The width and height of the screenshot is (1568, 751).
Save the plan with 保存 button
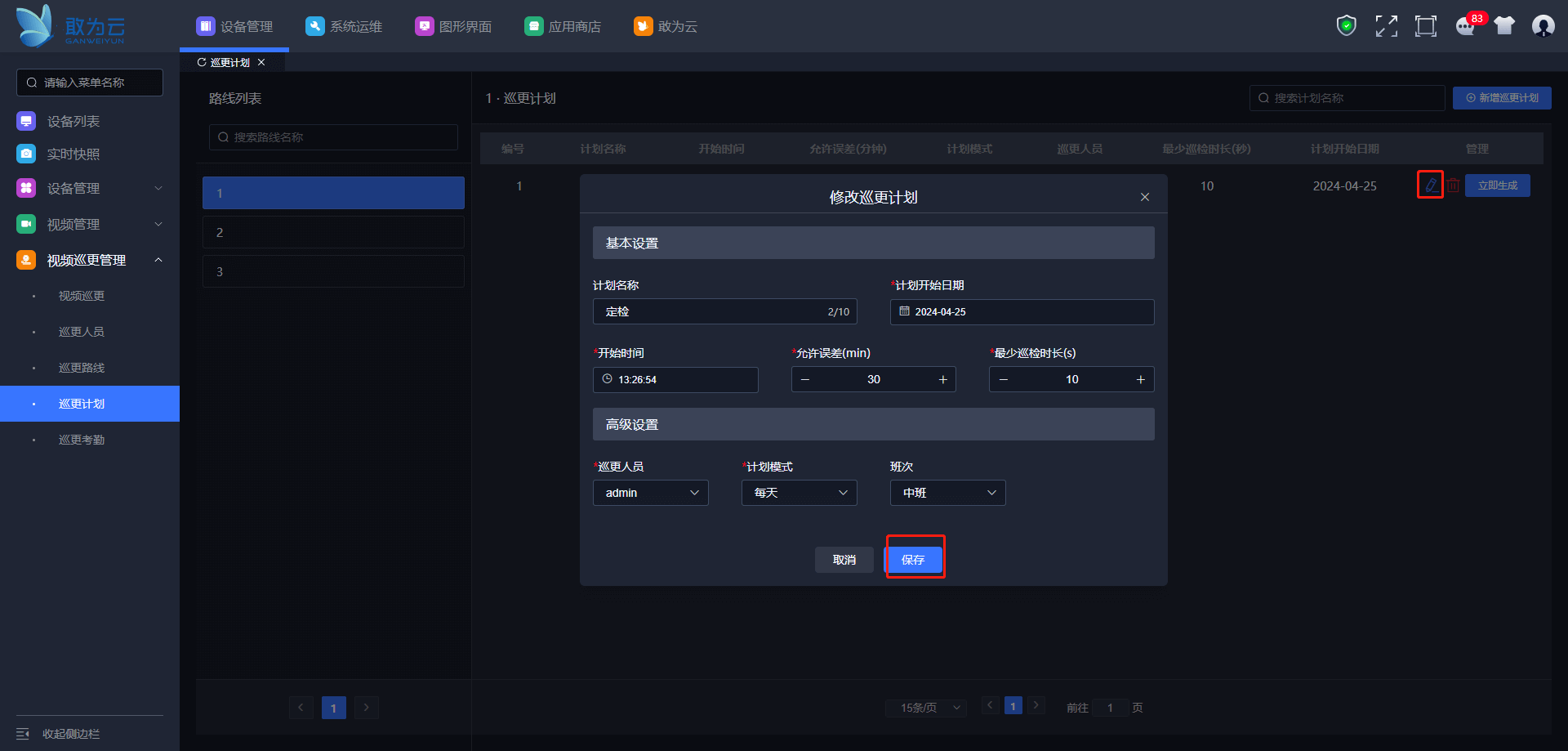(914, 560)
